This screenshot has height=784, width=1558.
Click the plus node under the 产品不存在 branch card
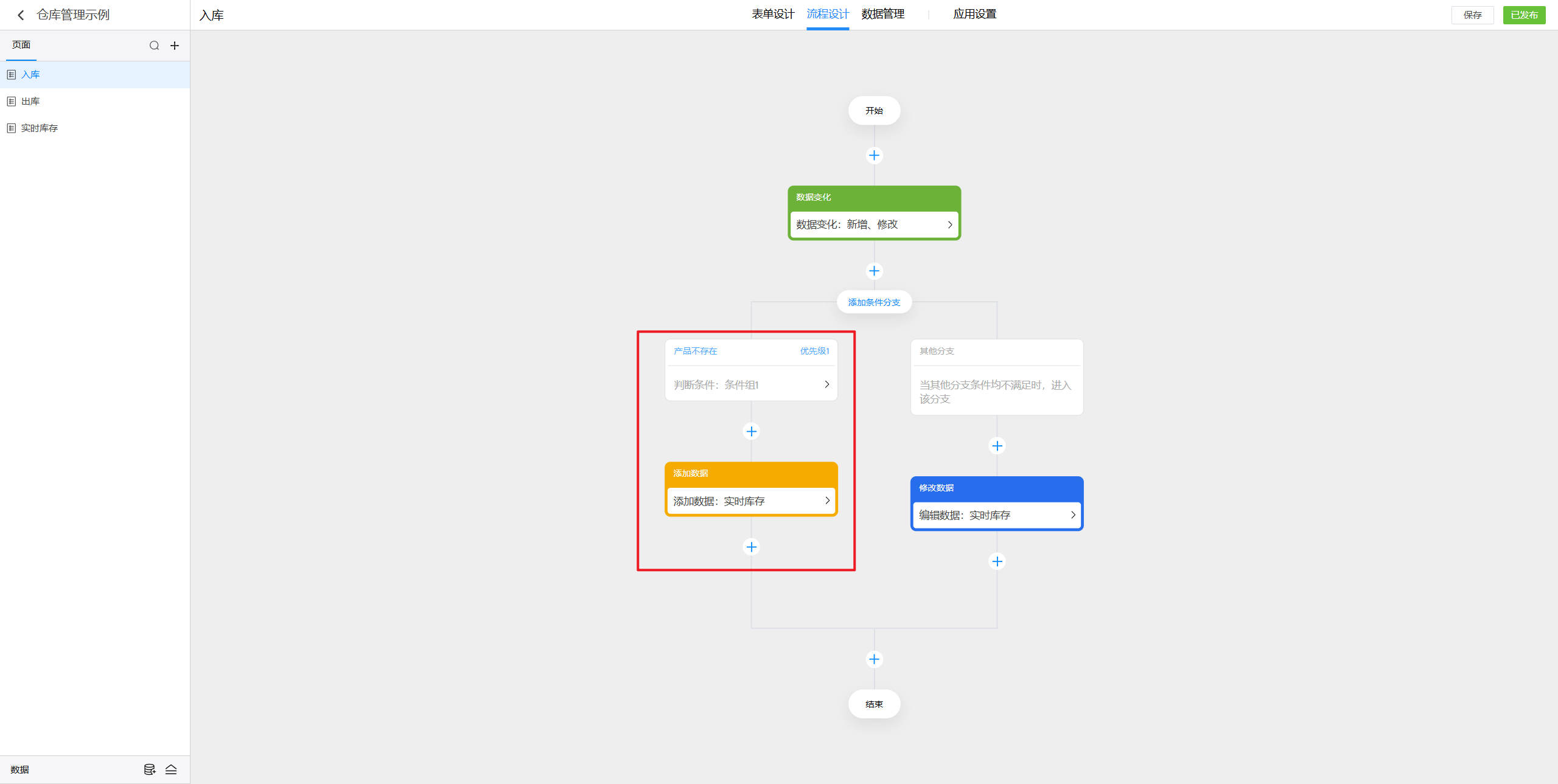752,431
